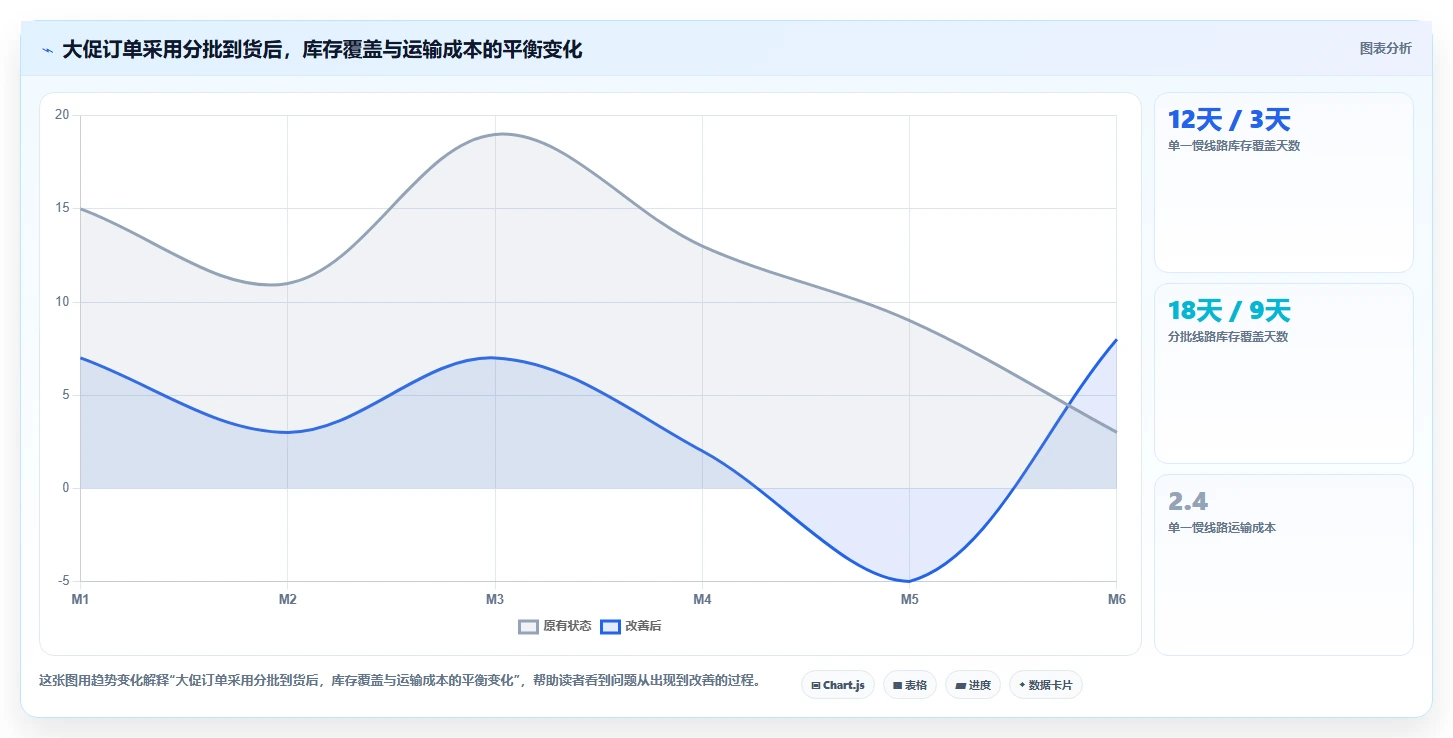This screenshot has height=738, width=1453.
Task: Click the blue 改善后 legend color box
Action: [611, 627]
